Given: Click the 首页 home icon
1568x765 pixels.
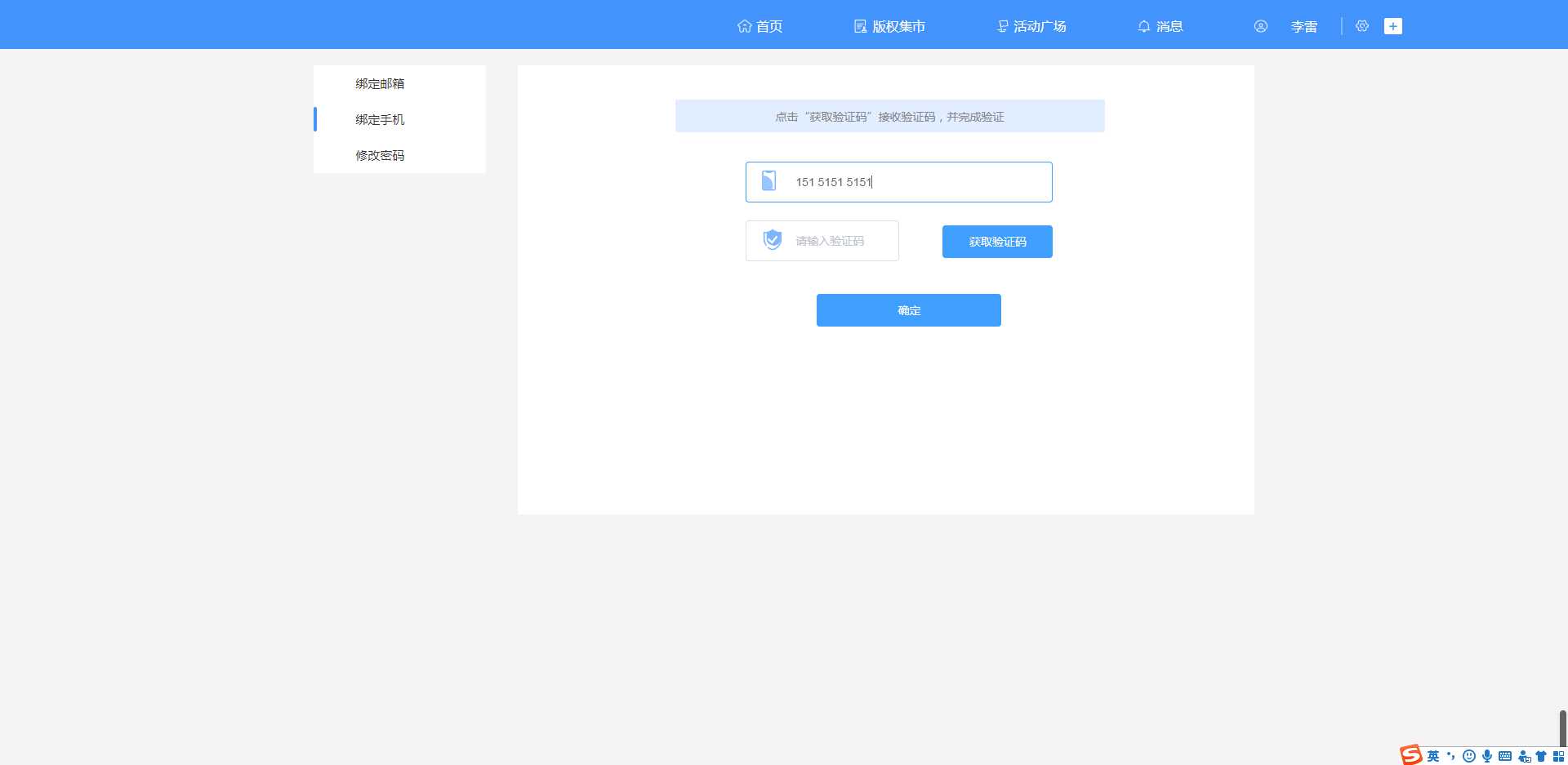Looking at the screenshot, I should point(744,25).
